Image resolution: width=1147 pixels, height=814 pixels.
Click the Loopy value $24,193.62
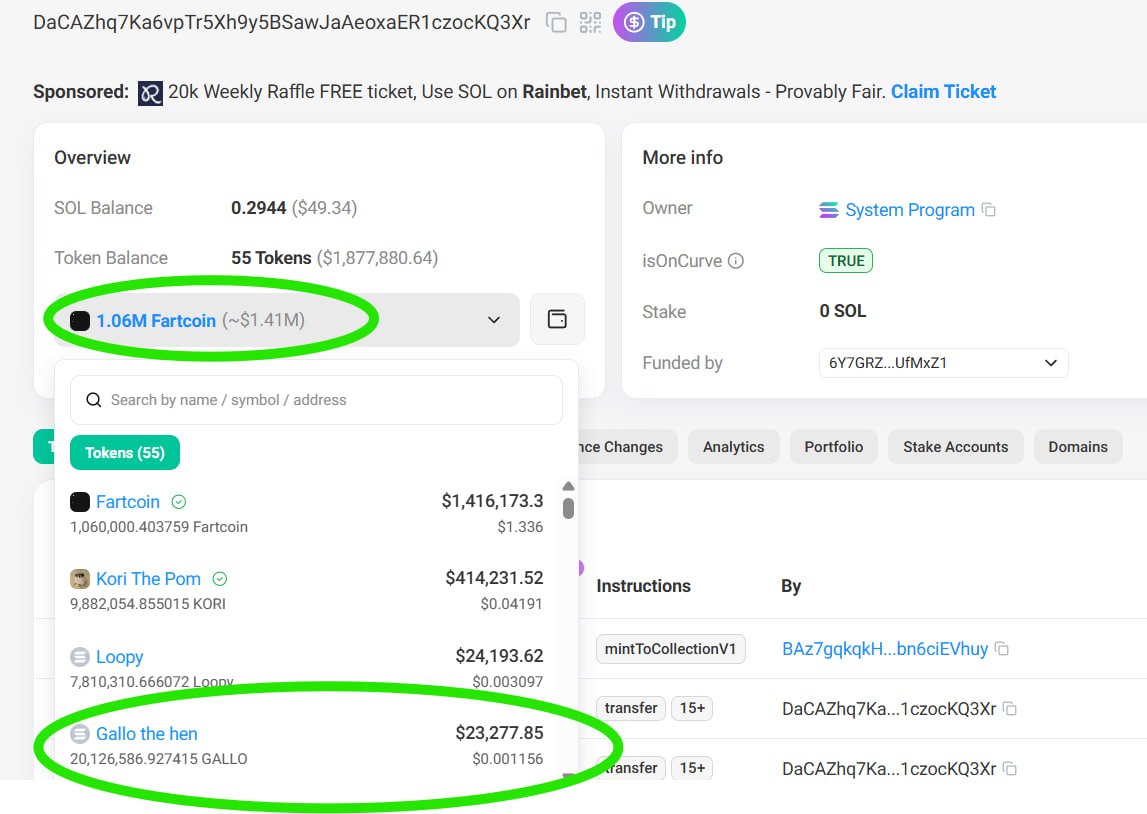coord(500,655)
